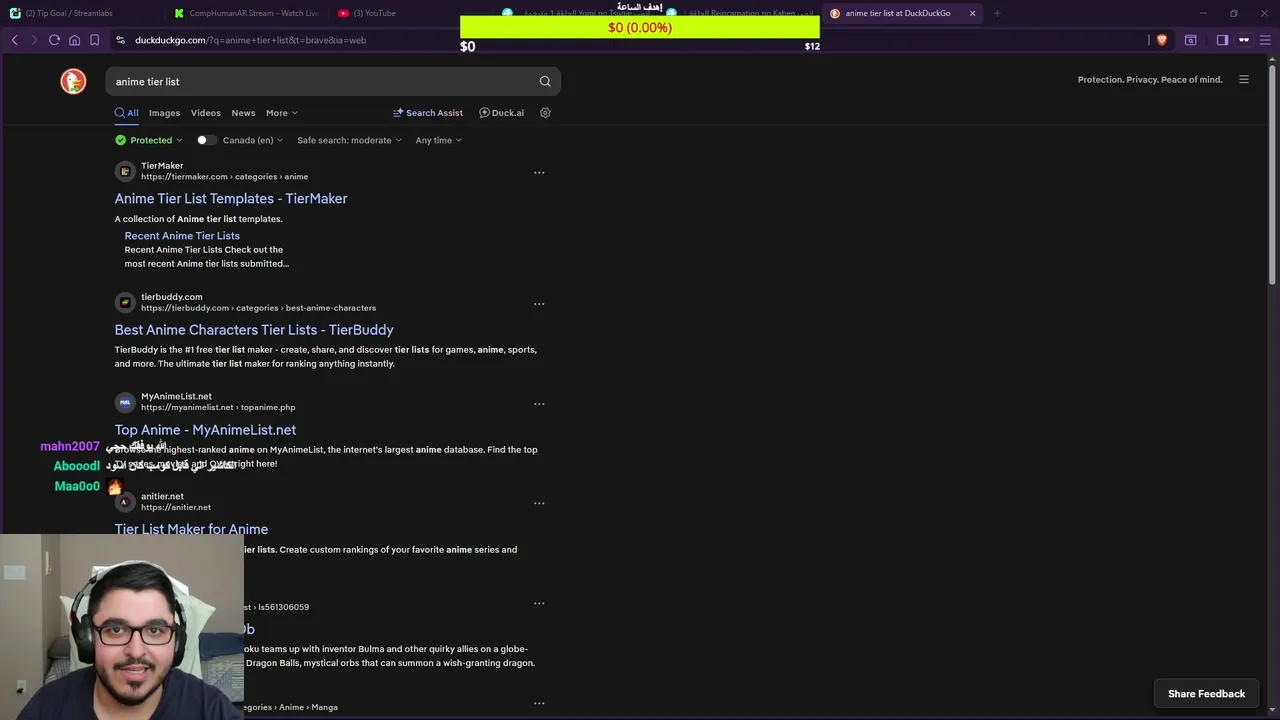The image size is (1280, 720).
Task: Open Search Assist
Action: [x=428, y=113]
